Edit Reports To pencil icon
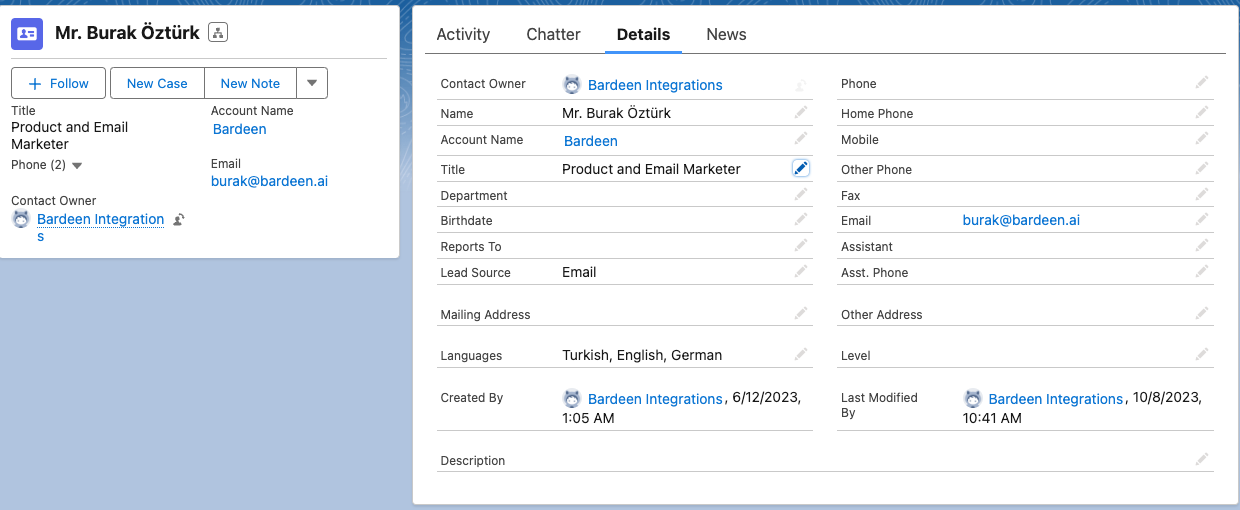Image resolution: width=1240 pixels, height=510 pixels. tap(801, 245)
